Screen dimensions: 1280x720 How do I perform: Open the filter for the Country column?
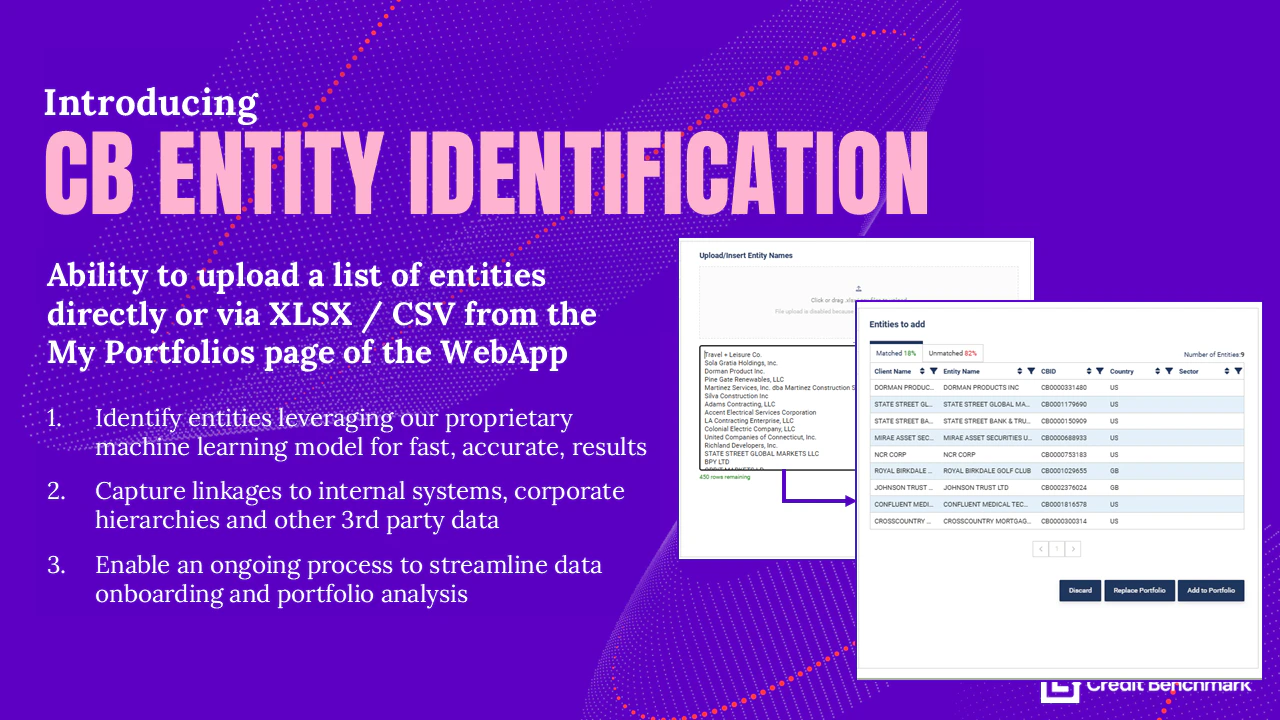click(1169, 371)
